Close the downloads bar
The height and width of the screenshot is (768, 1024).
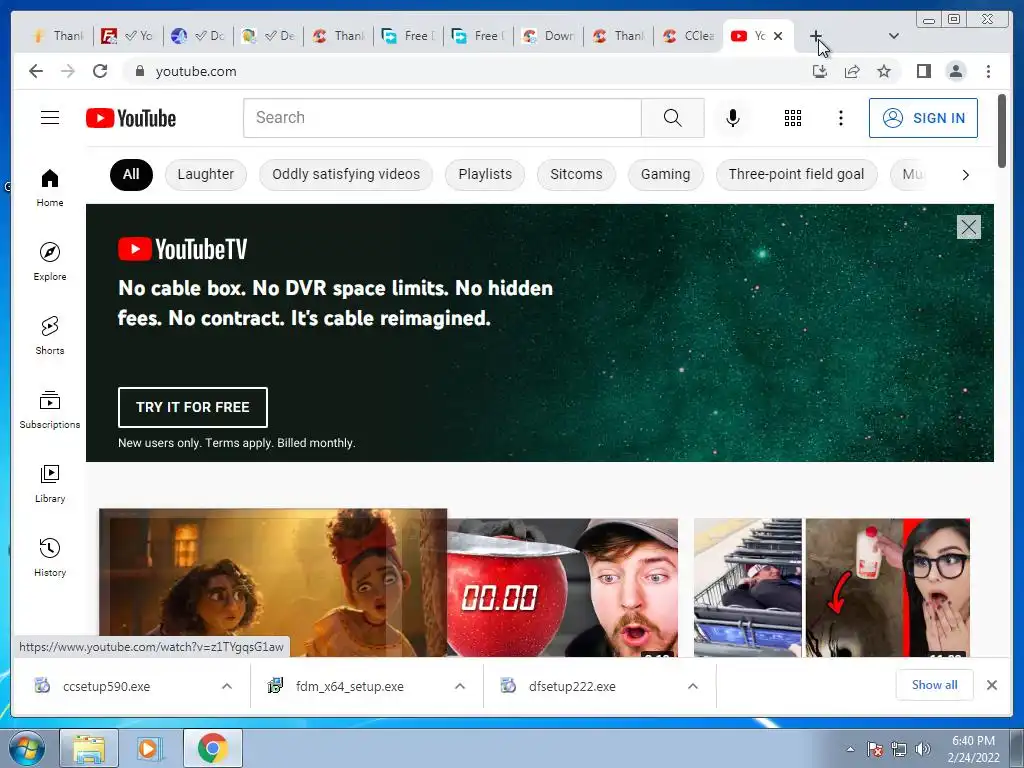991,685
